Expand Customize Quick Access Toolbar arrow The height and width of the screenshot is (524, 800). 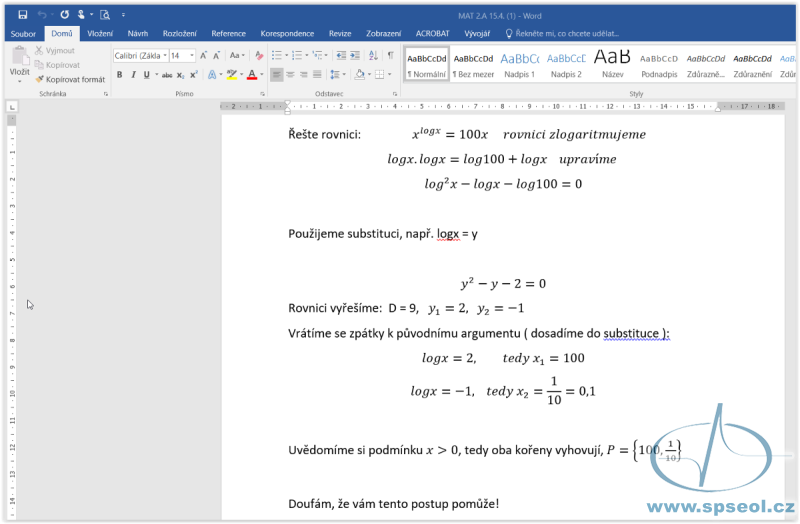coord(123,15)
